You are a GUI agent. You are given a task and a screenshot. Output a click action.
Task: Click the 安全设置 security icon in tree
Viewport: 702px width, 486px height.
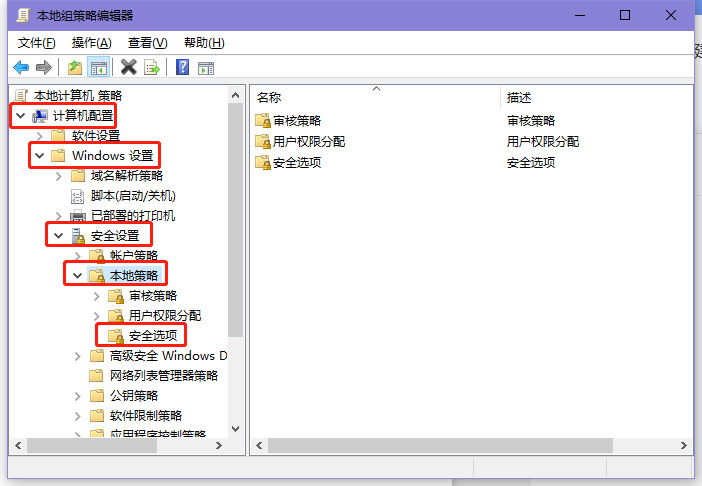pyautogui.click(x=78, y=236)
